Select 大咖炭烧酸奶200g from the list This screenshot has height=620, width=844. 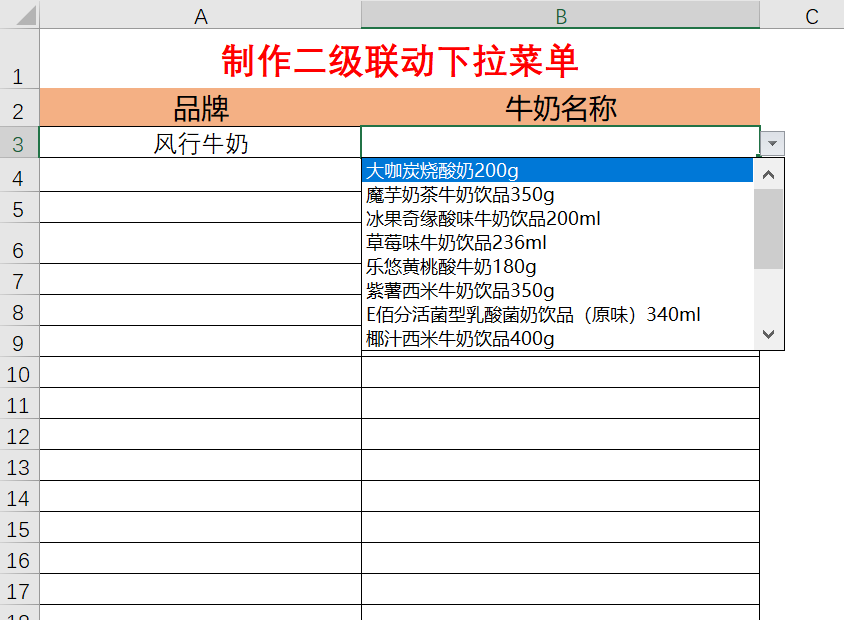click(x=557, y=171)
